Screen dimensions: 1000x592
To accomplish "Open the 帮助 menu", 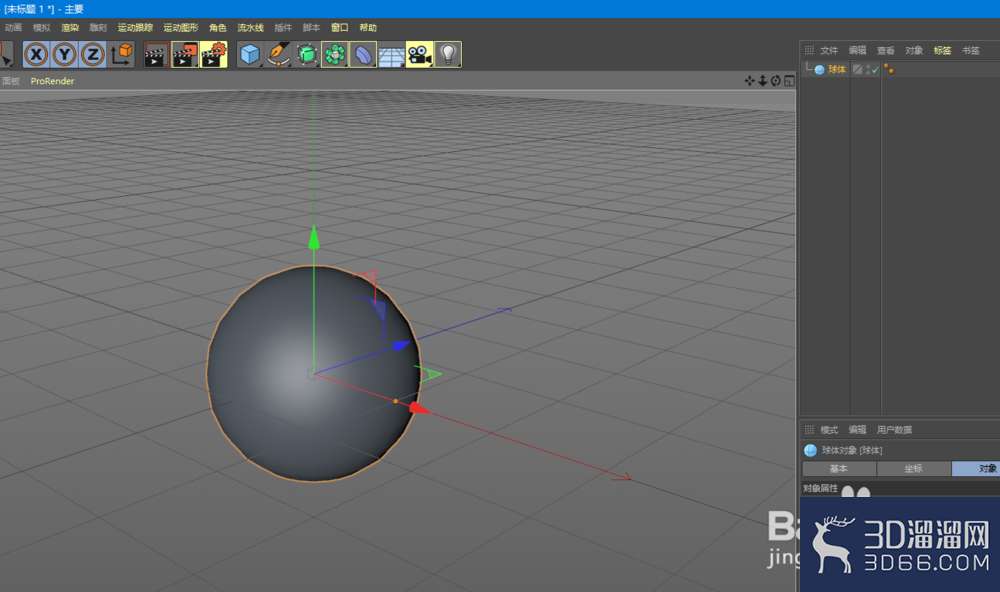I will (368, 27).
